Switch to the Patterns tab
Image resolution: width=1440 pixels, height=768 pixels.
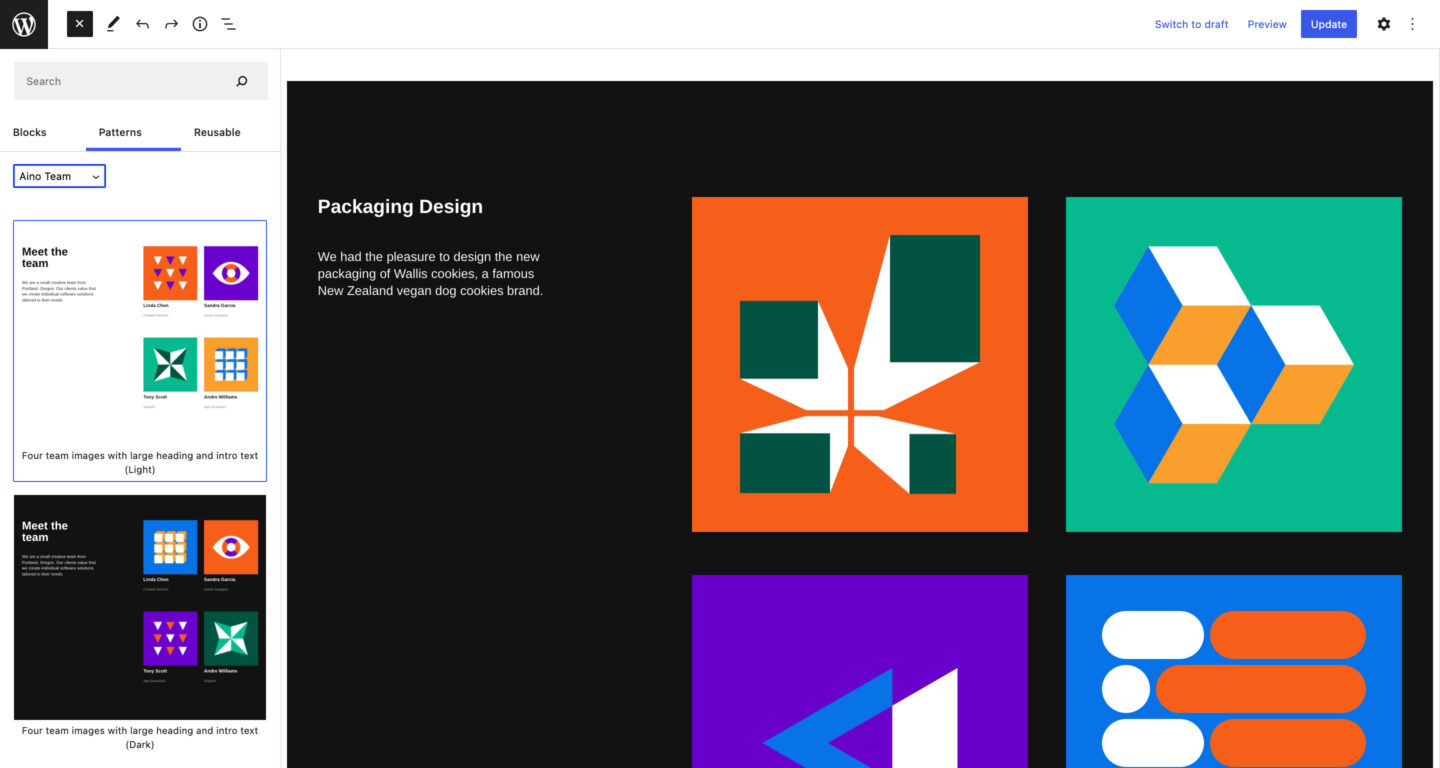[119, 132]
